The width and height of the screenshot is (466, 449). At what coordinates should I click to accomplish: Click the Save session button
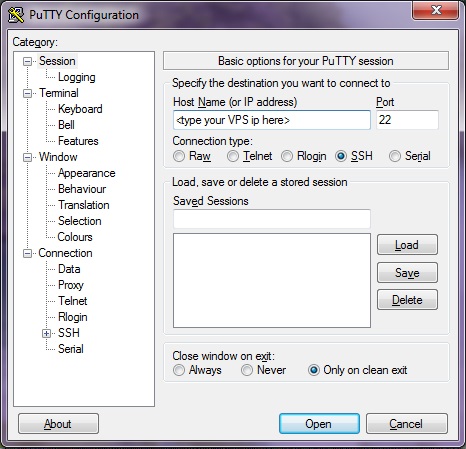pos(407,273)
